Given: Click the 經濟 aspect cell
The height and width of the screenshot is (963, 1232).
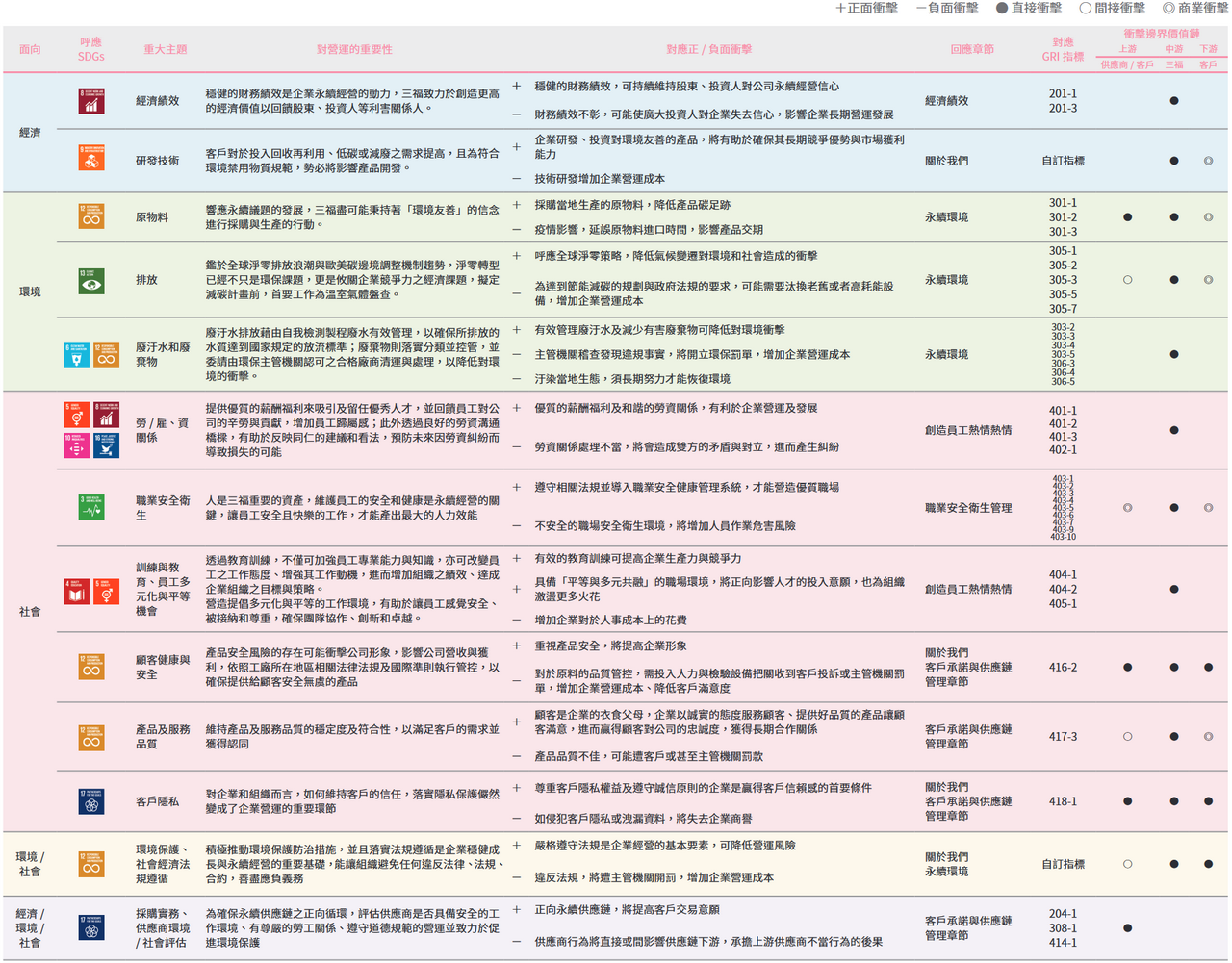Looking at the screenshot, I should 30,132.
